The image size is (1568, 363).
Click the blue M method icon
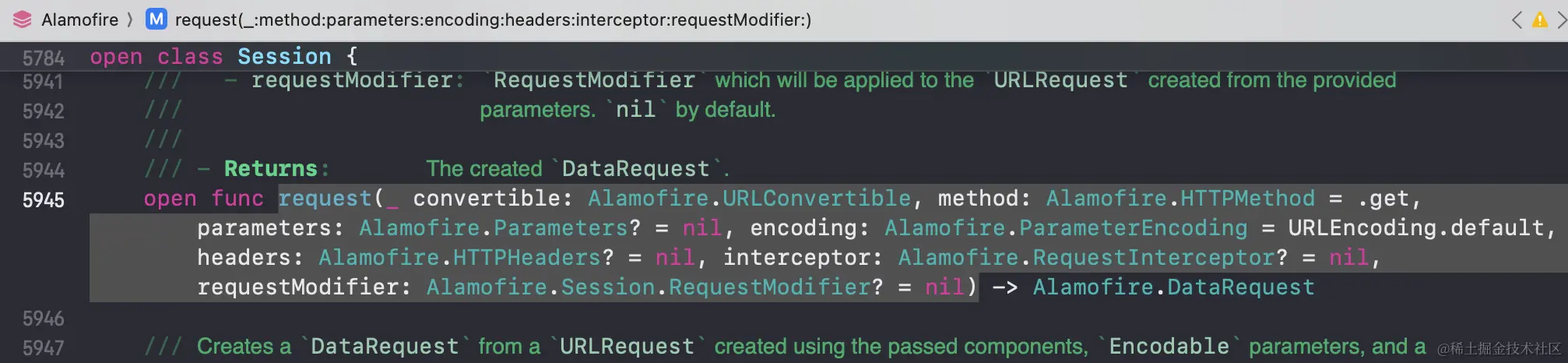pyautogui.click(x=156, y=19)
